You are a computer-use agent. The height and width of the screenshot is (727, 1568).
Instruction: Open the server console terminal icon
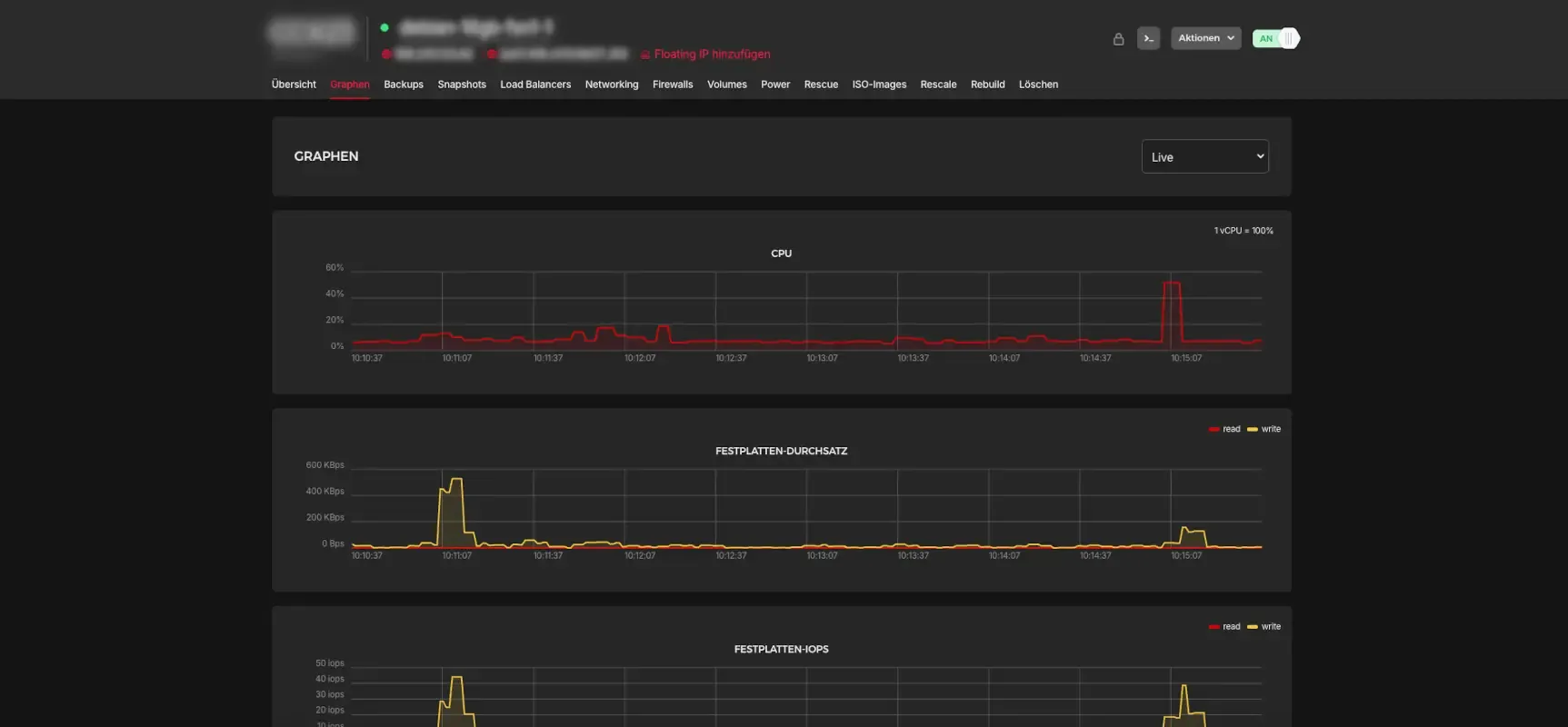tap(1148, 38)
